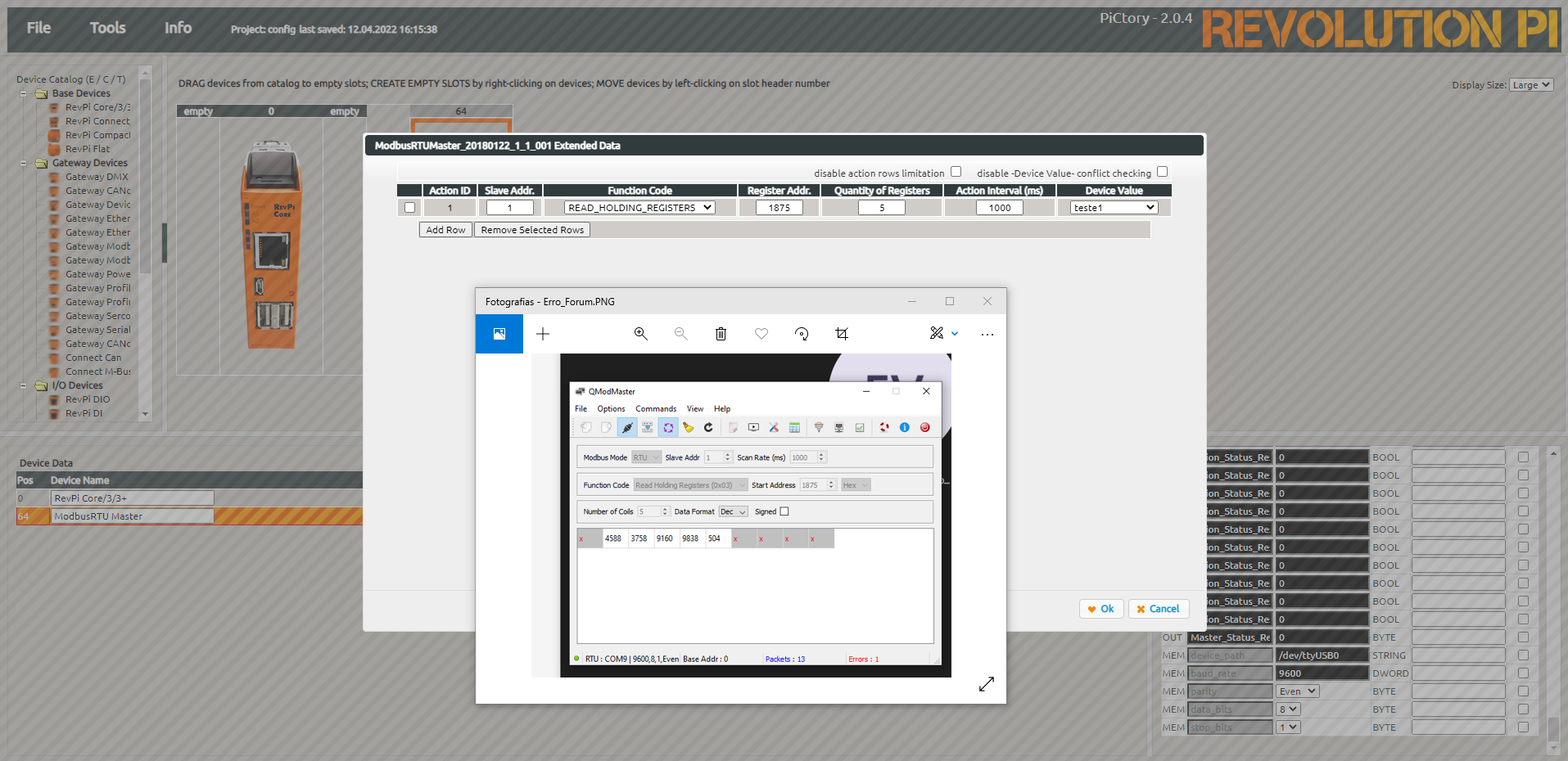The image size is (1568, 761).
Task: Toggle export checkbox for stop_bits row
Action: tap(1523, 727)
